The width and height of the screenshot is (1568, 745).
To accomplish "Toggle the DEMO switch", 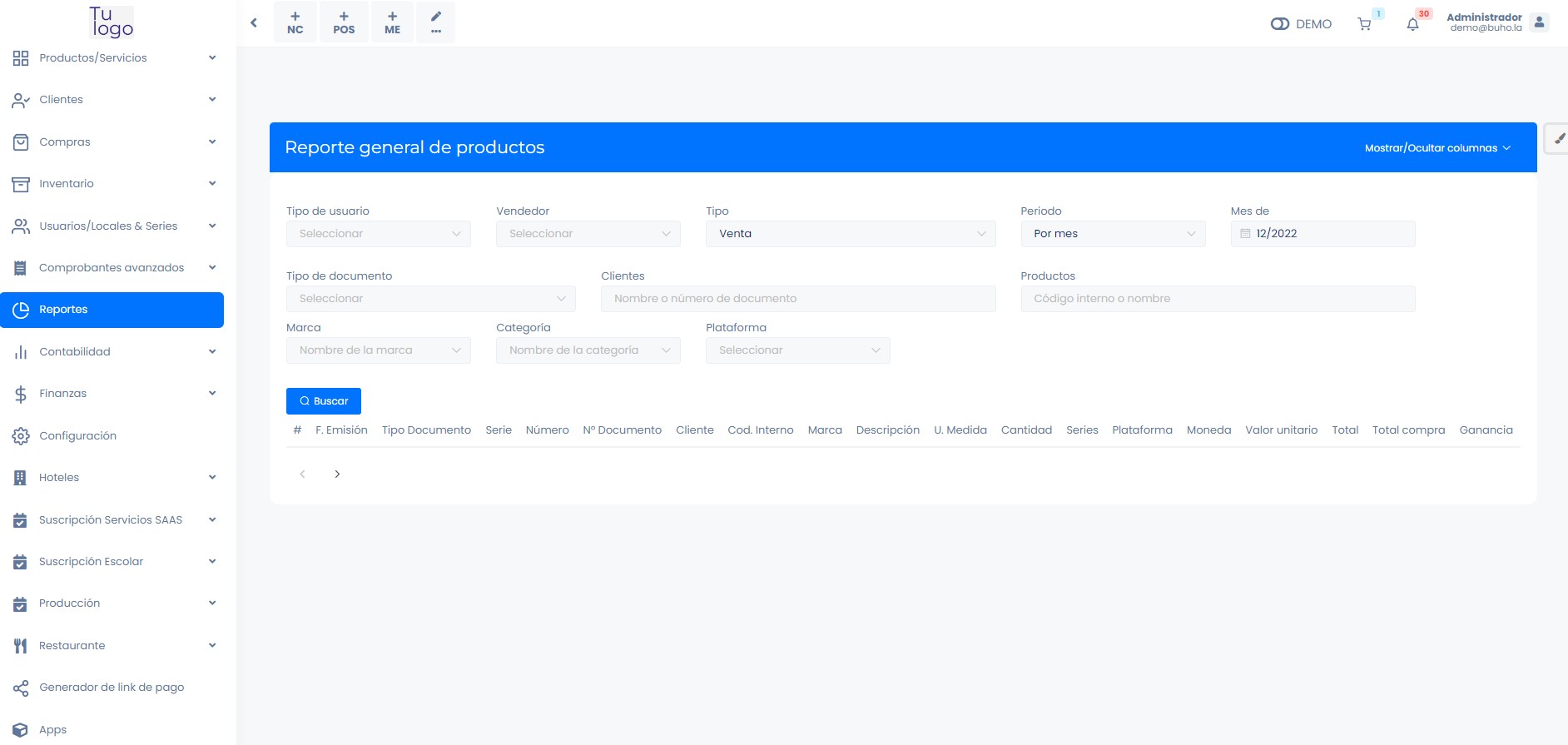I will pyautogui.click(x=1280, y=24).
